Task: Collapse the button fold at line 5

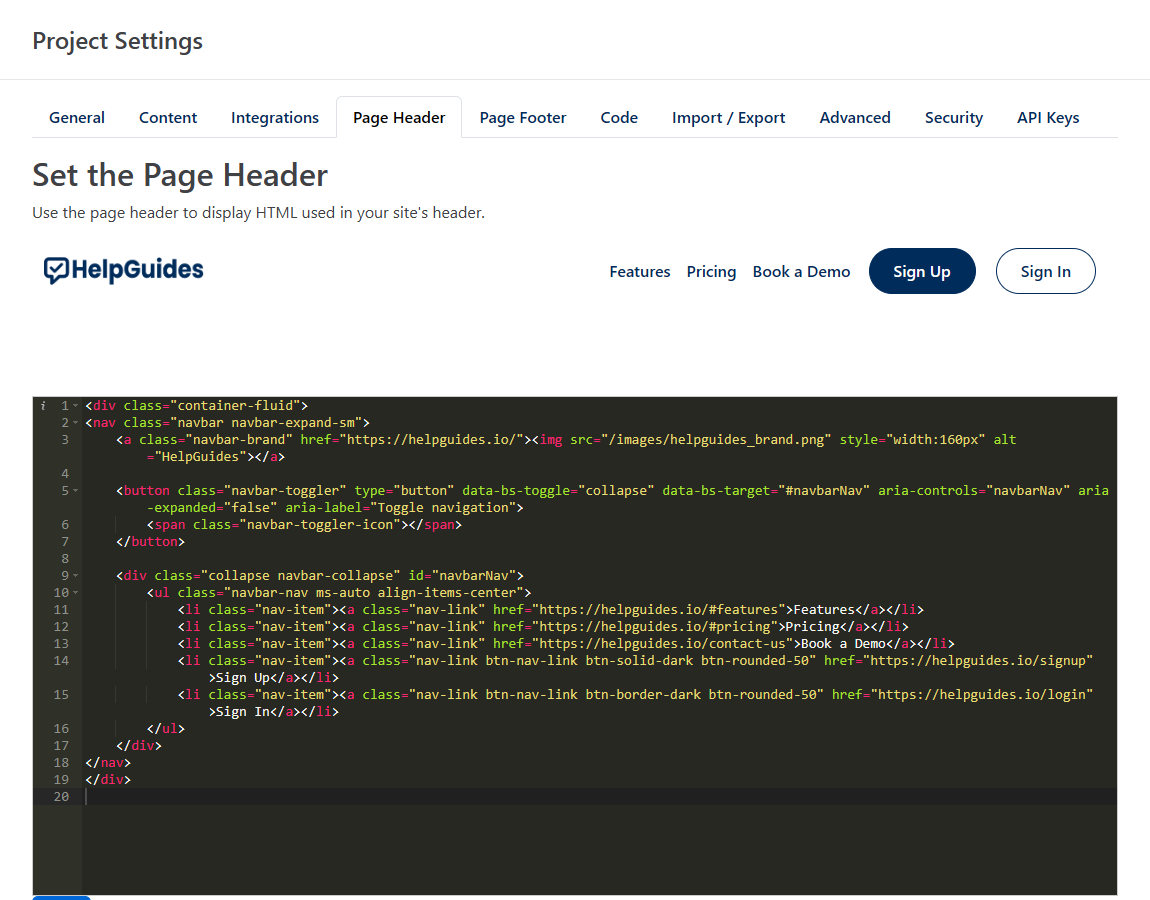Action: coord(75,491)
